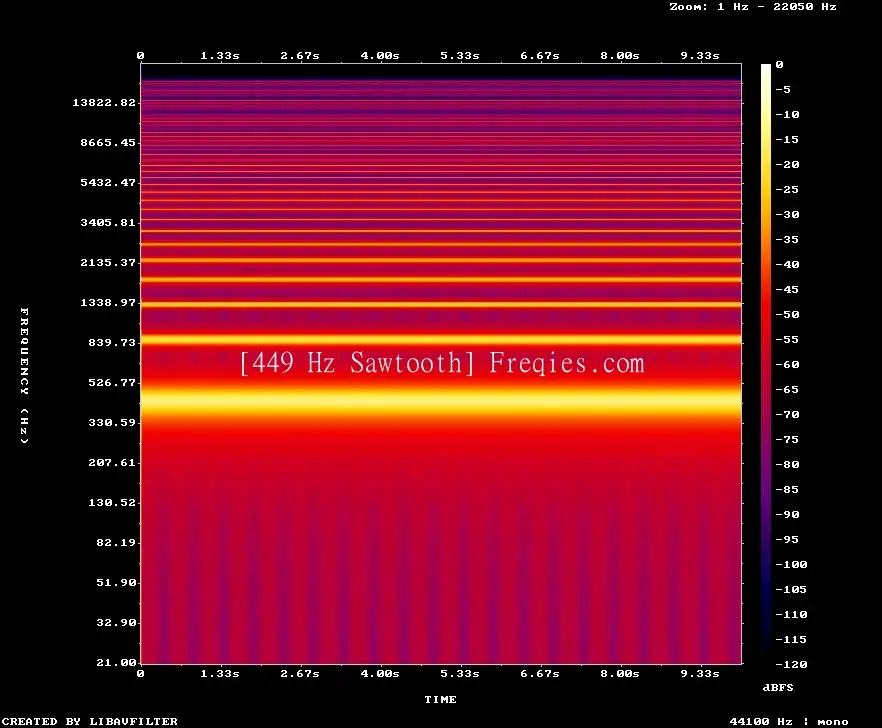Click frequency label 5432.47
The width and height of the screenshot is (882, 728).
coord(108,182)
